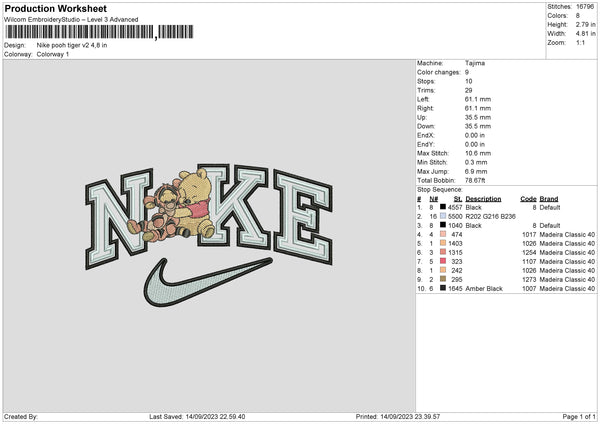Click the Brand column header
Viewport: 600px width, 424px height.
click(x=549, y=199)
